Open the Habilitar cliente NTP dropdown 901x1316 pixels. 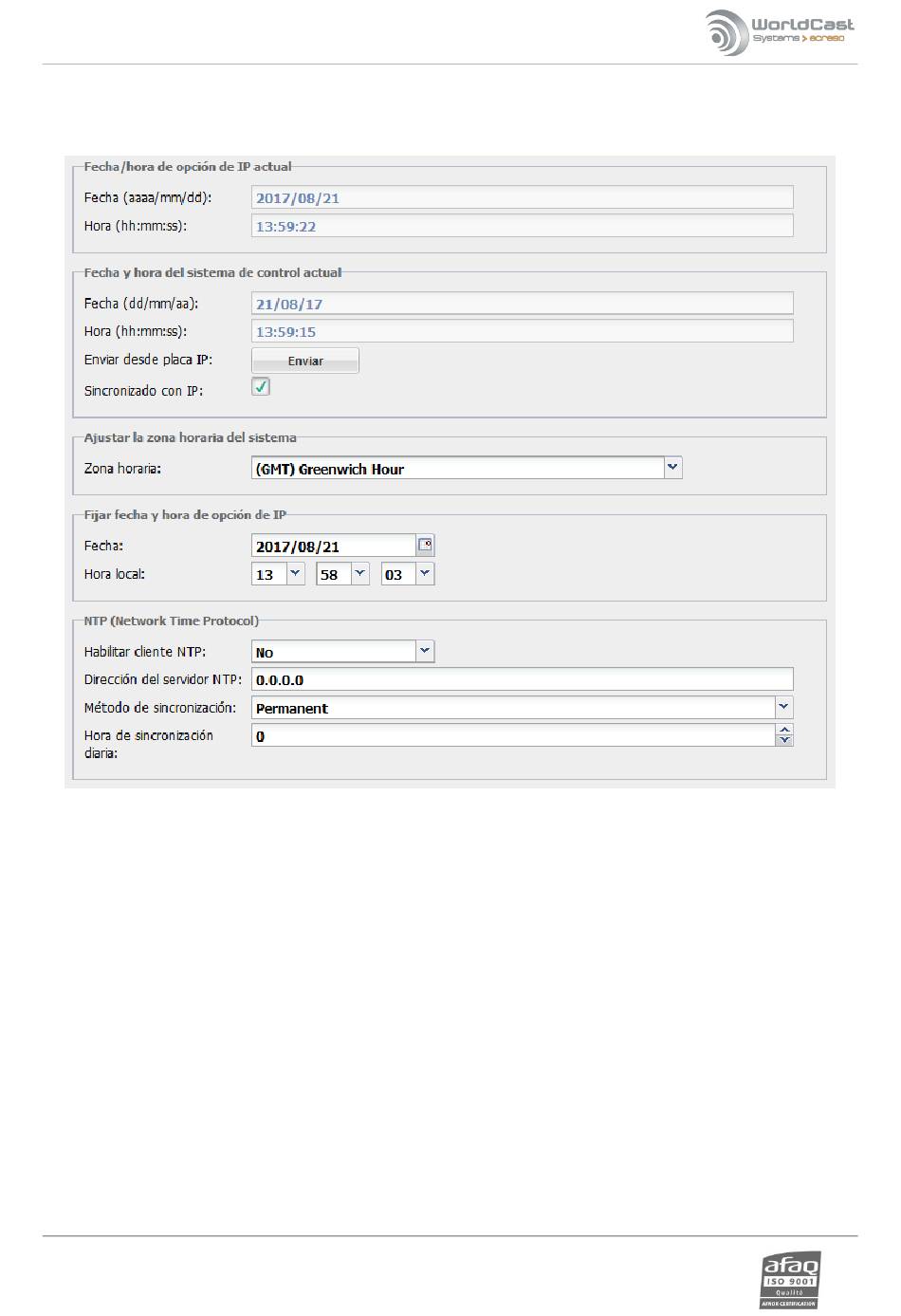[425, 651]
